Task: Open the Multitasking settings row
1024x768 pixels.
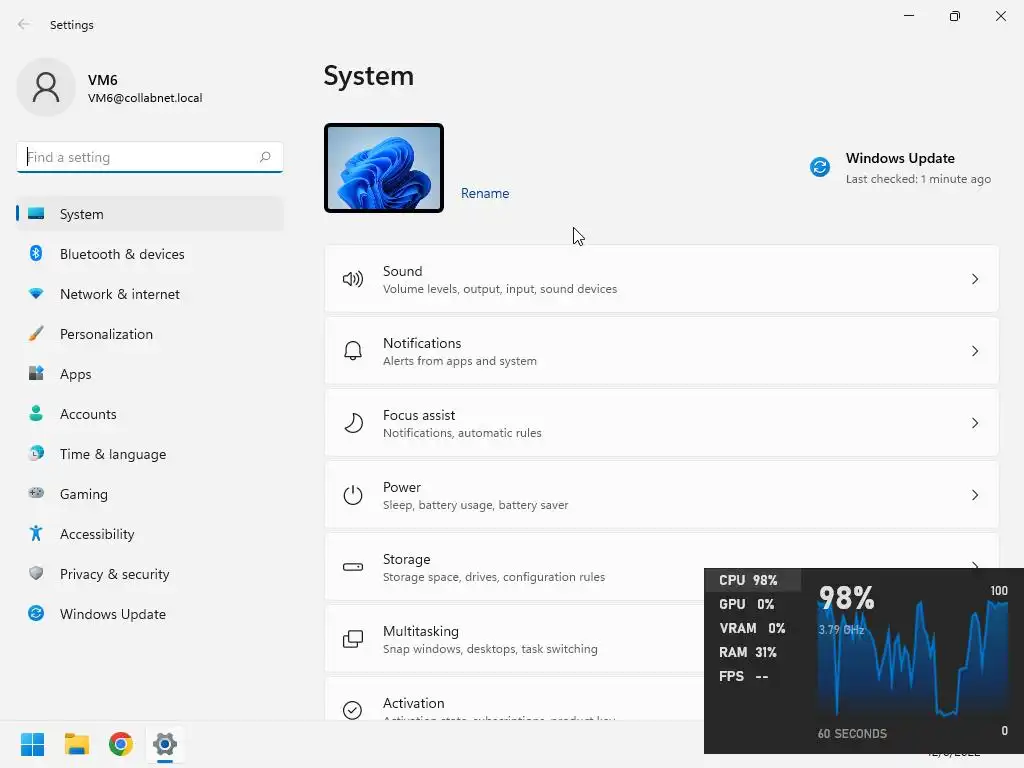Action: 514,639
